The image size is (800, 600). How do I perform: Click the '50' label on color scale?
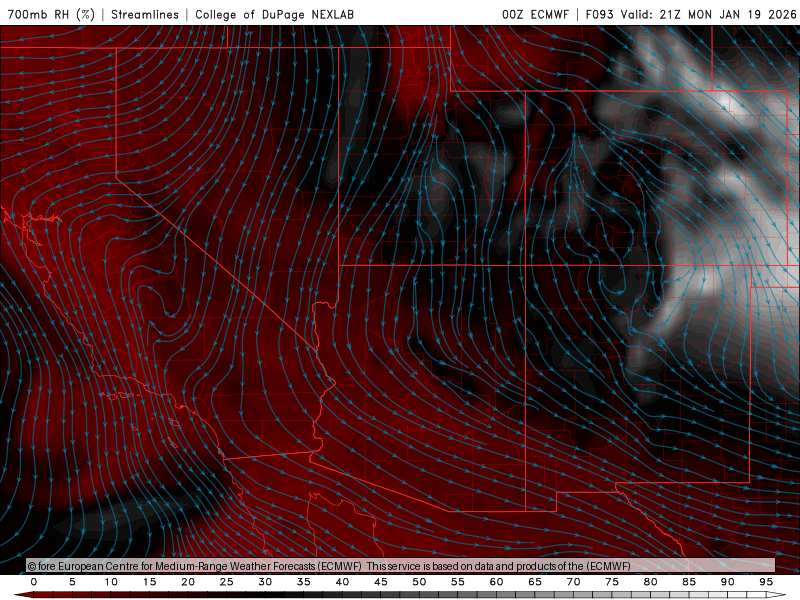419,582
